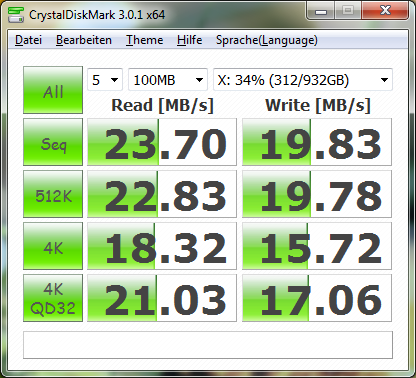Click the Write [MB/s] column header
416x378 pixels.
click(318, 106)
